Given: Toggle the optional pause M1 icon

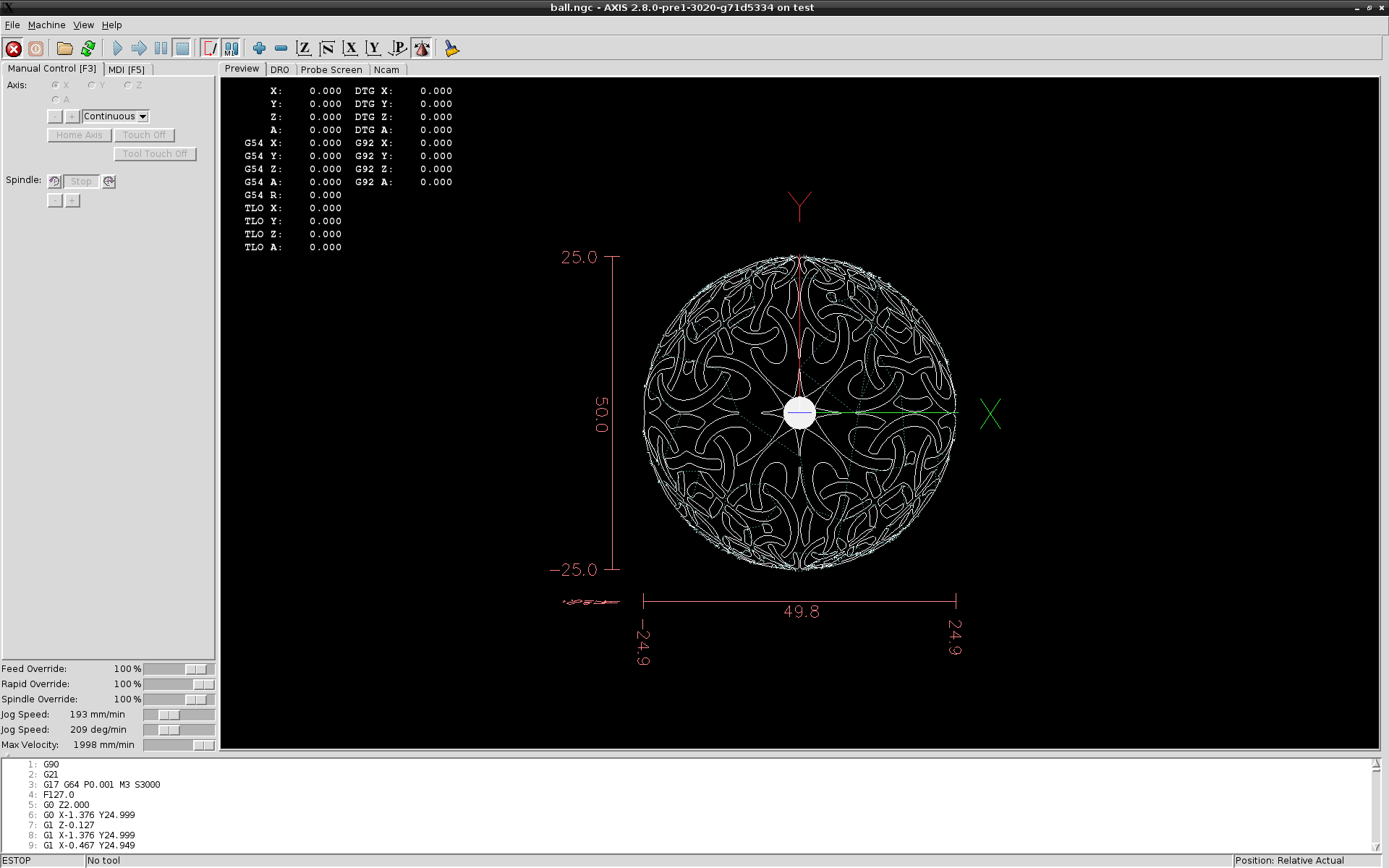Looking at the screenshot, I should point(231,48).
